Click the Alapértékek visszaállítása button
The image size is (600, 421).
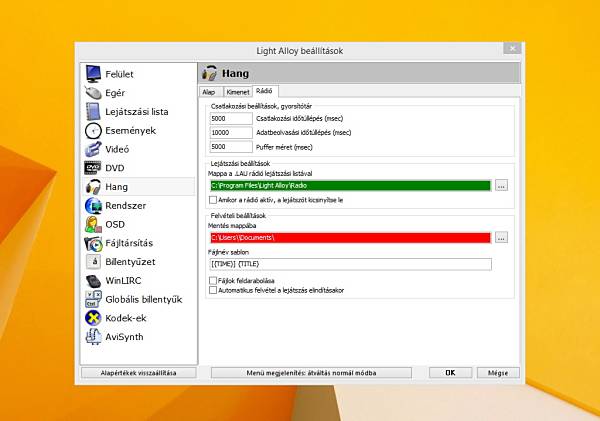[139, 373]
